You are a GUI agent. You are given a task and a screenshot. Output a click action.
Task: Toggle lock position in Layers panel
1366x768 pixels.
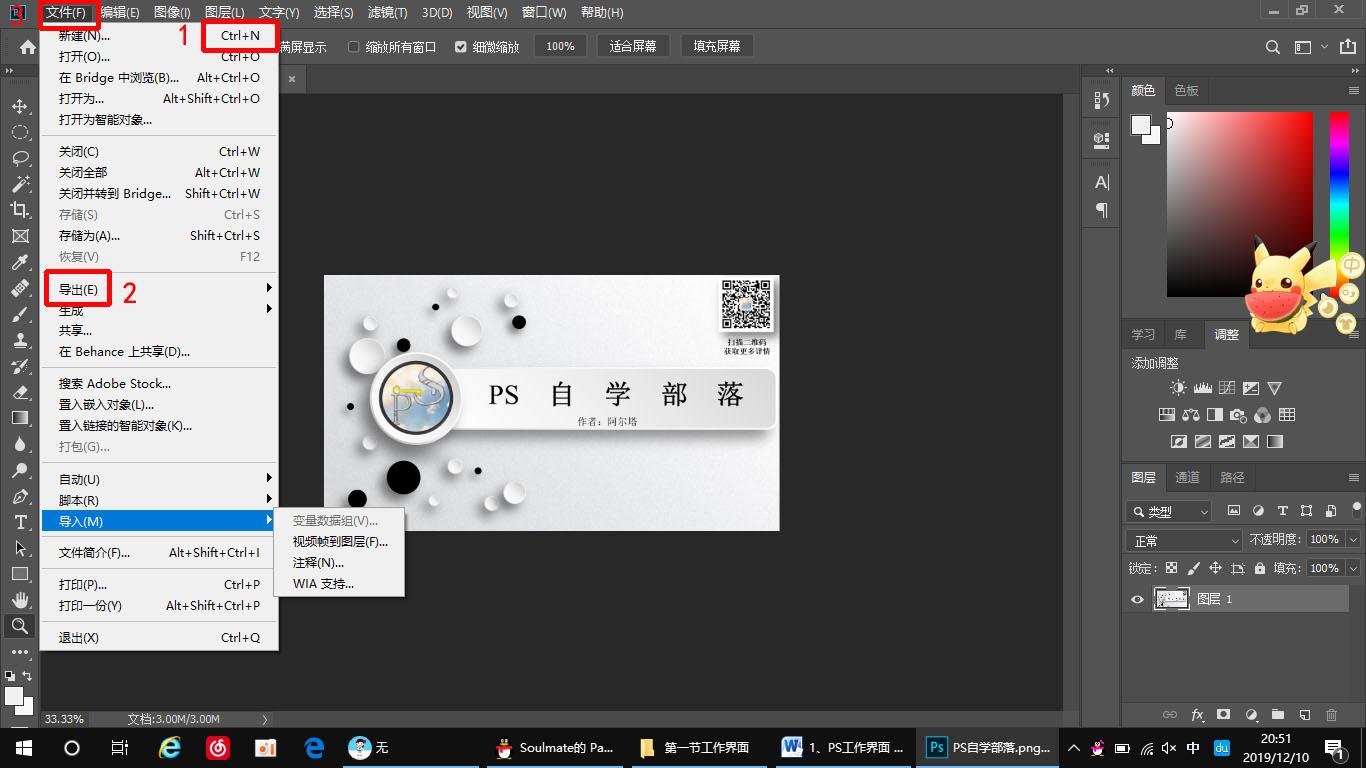tap(1216, 568)
